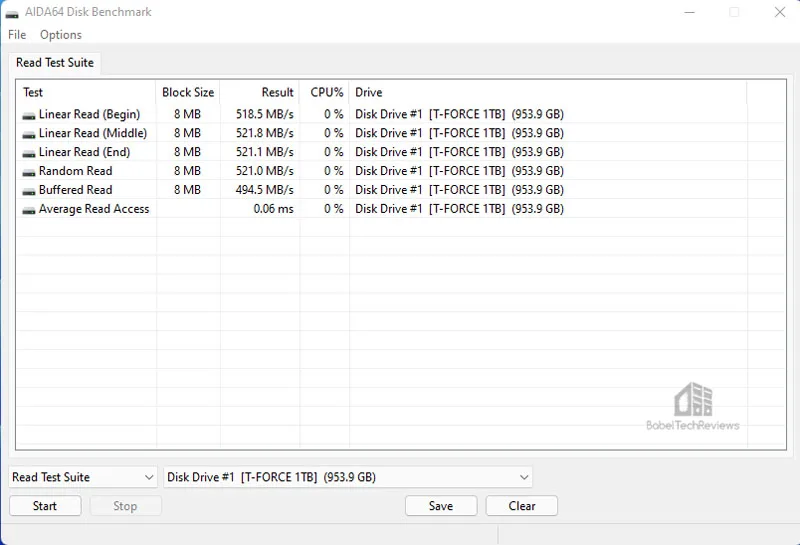Click the 0.06 ms result value
This screenshot has width=800, height=545.
(x=273, y=209)
